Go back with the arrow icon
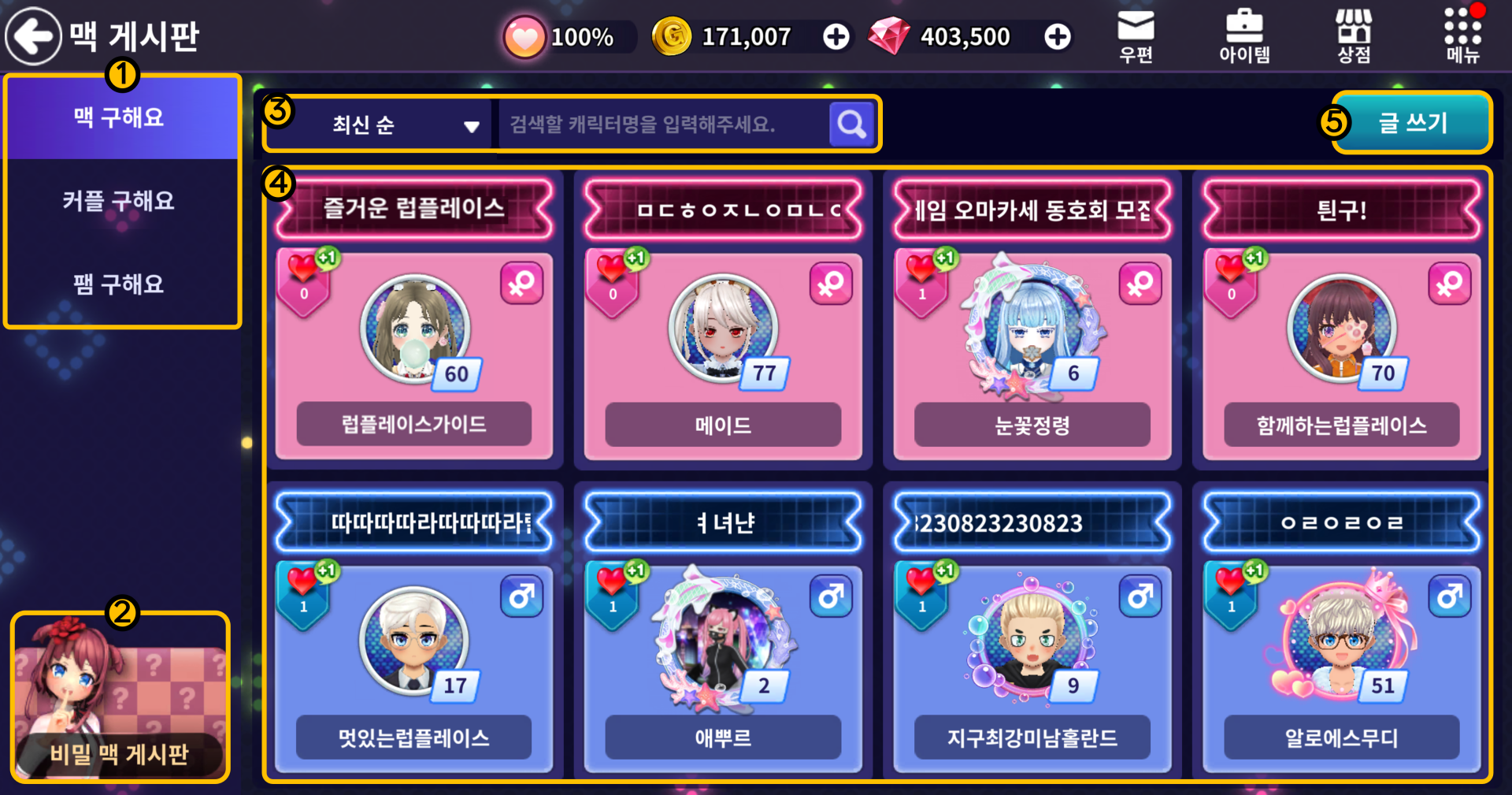Viewport: 1512px width, 795px height. point(33,35)
